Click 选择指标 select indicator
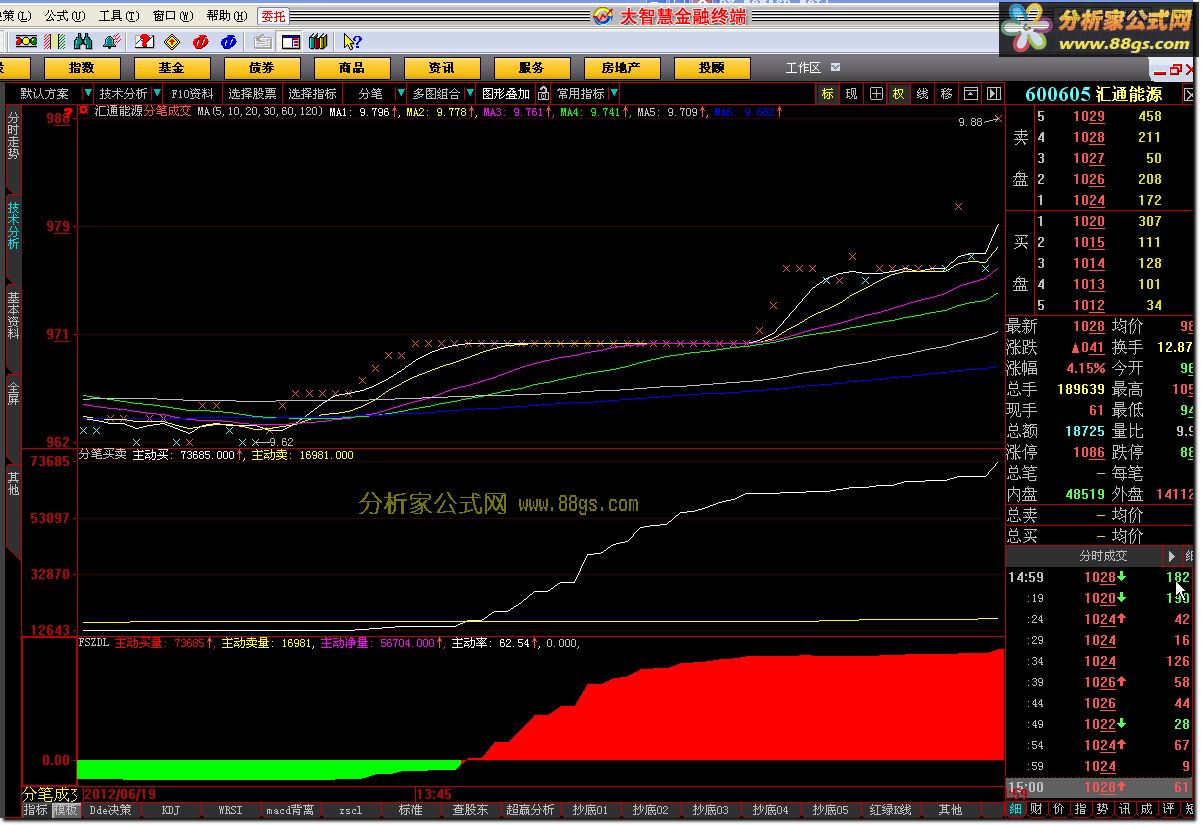 pyautogui.click(x=313, y=93)
